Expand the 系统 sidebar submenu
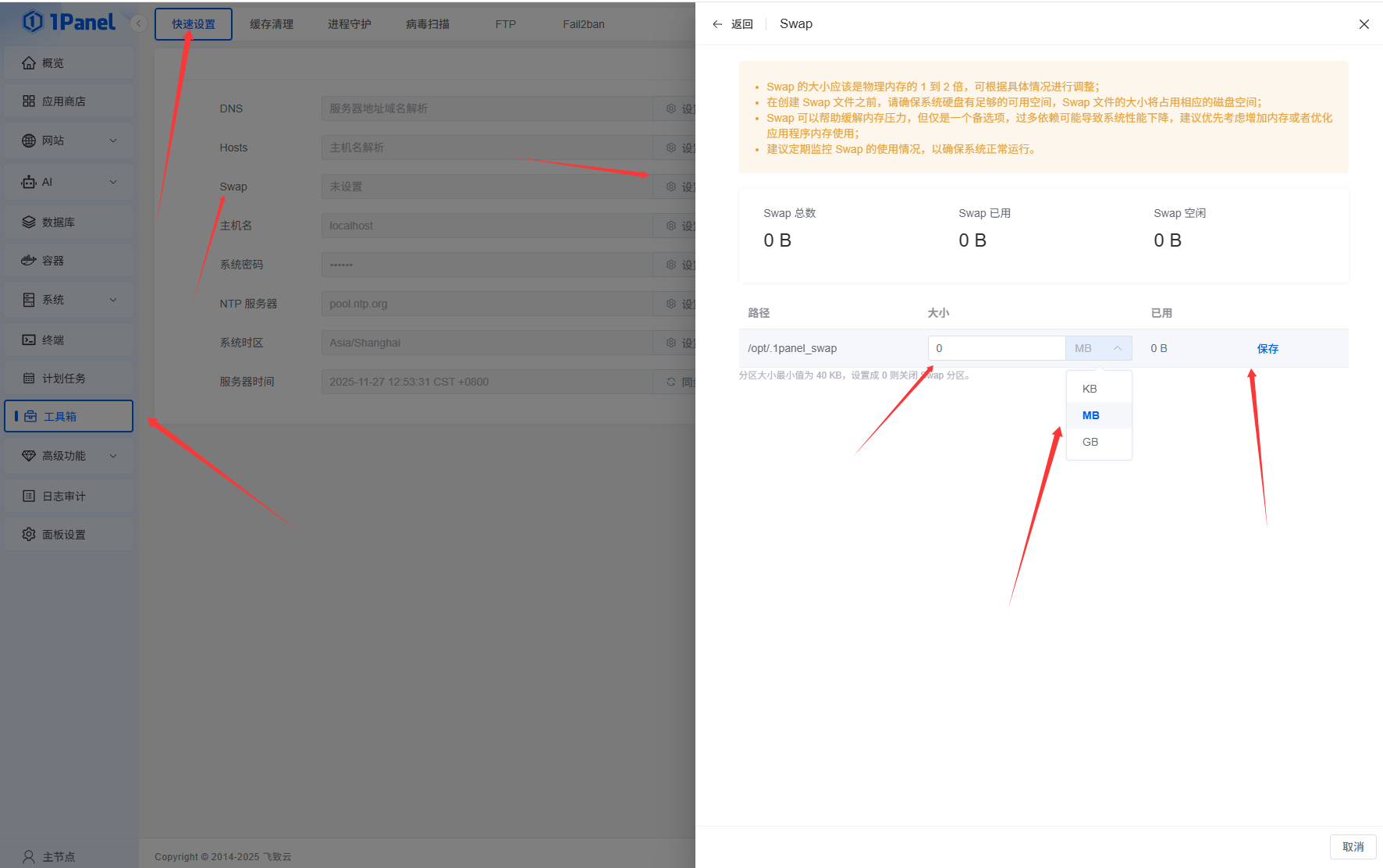The image size is (1383, 868). (113, 300)
